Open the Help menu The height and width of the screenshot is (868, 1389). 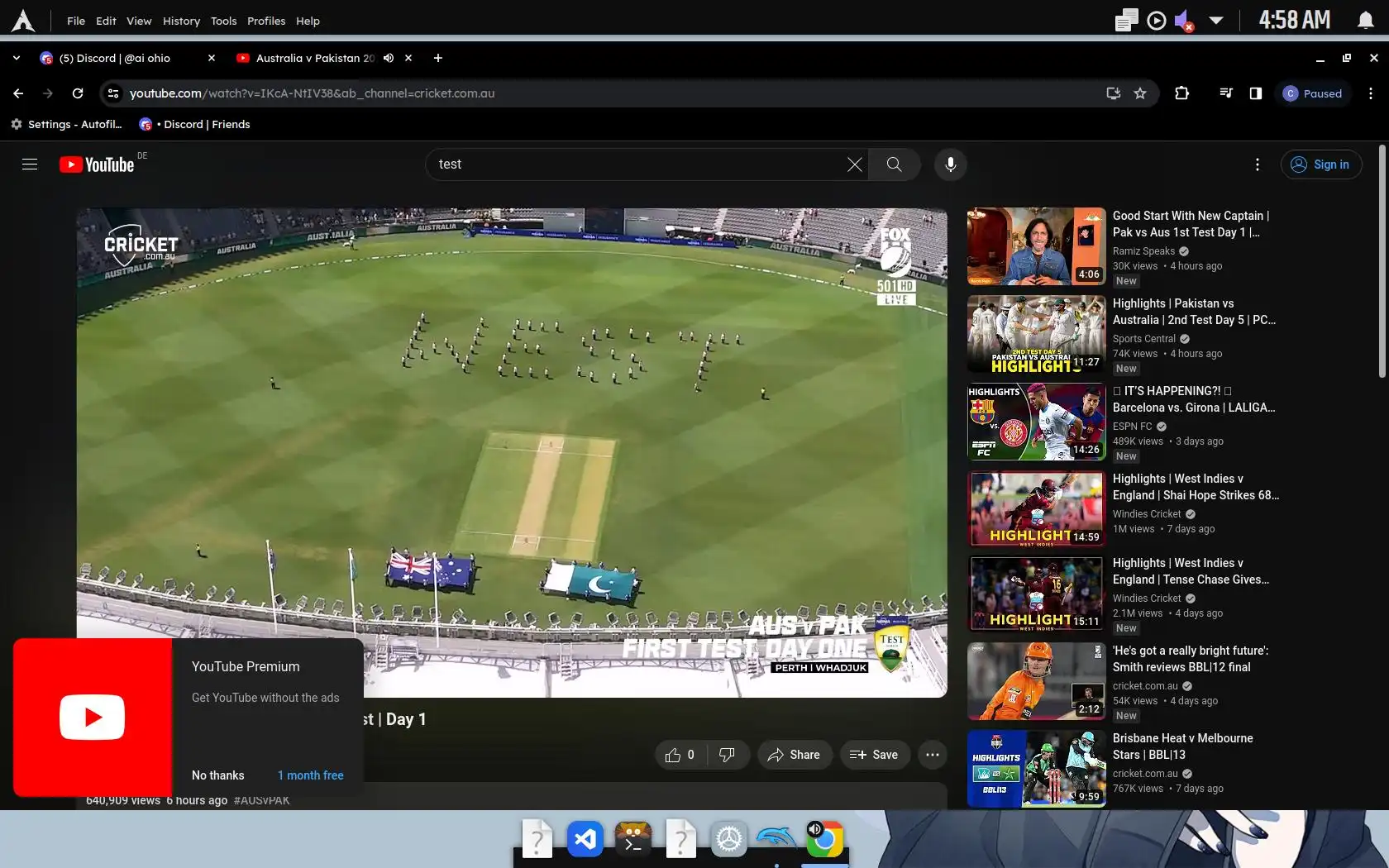(308, 21)
